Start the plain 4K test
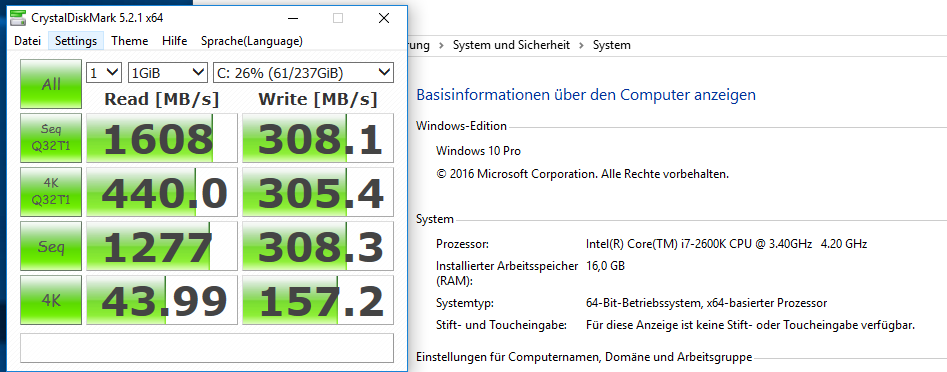Screen dimensions: 947x372 [x=51, y=300]
